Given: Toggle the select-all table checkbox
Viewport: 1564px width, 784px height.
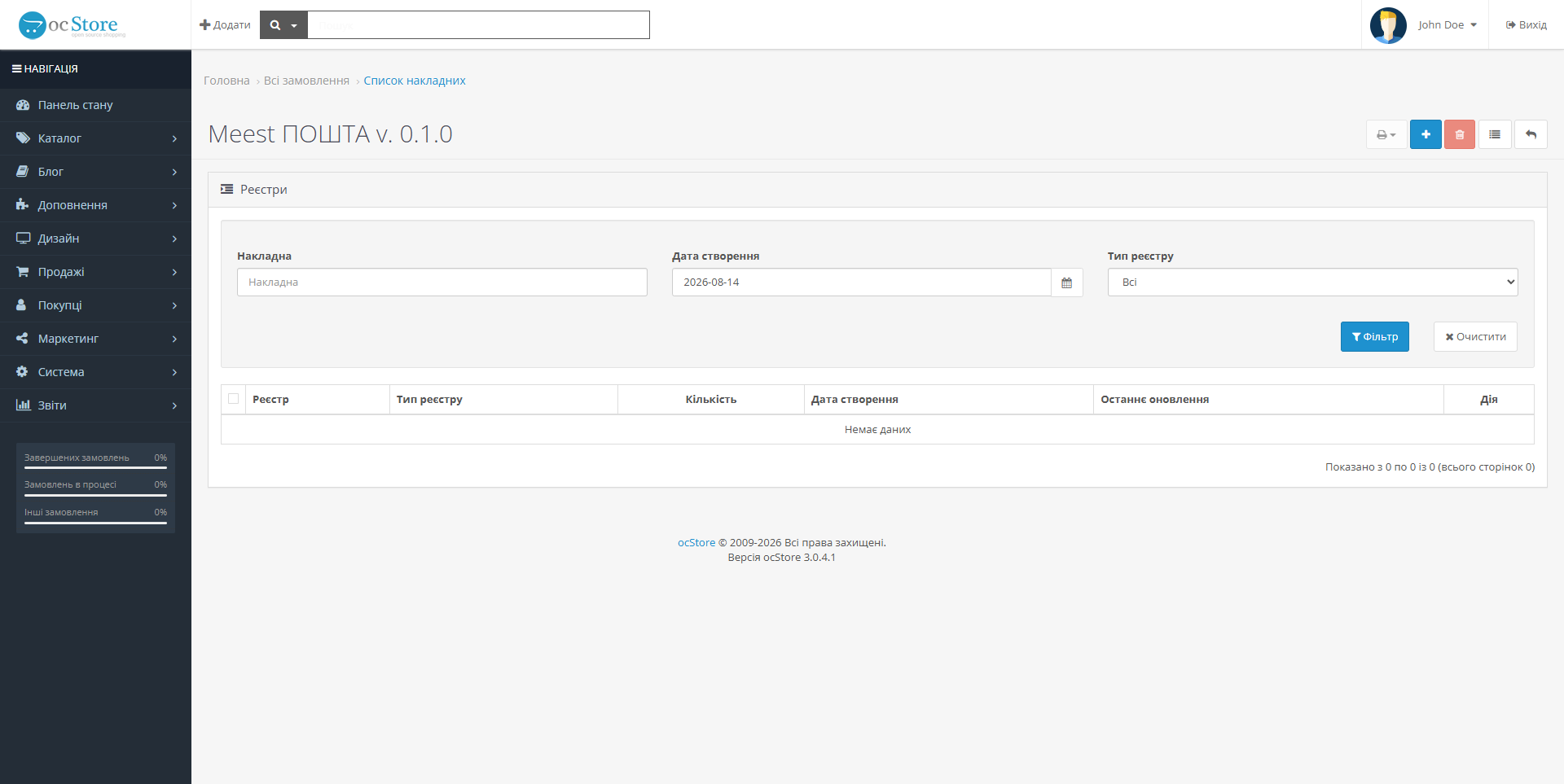Looking at the screenshot, I should tap(234, 399).
